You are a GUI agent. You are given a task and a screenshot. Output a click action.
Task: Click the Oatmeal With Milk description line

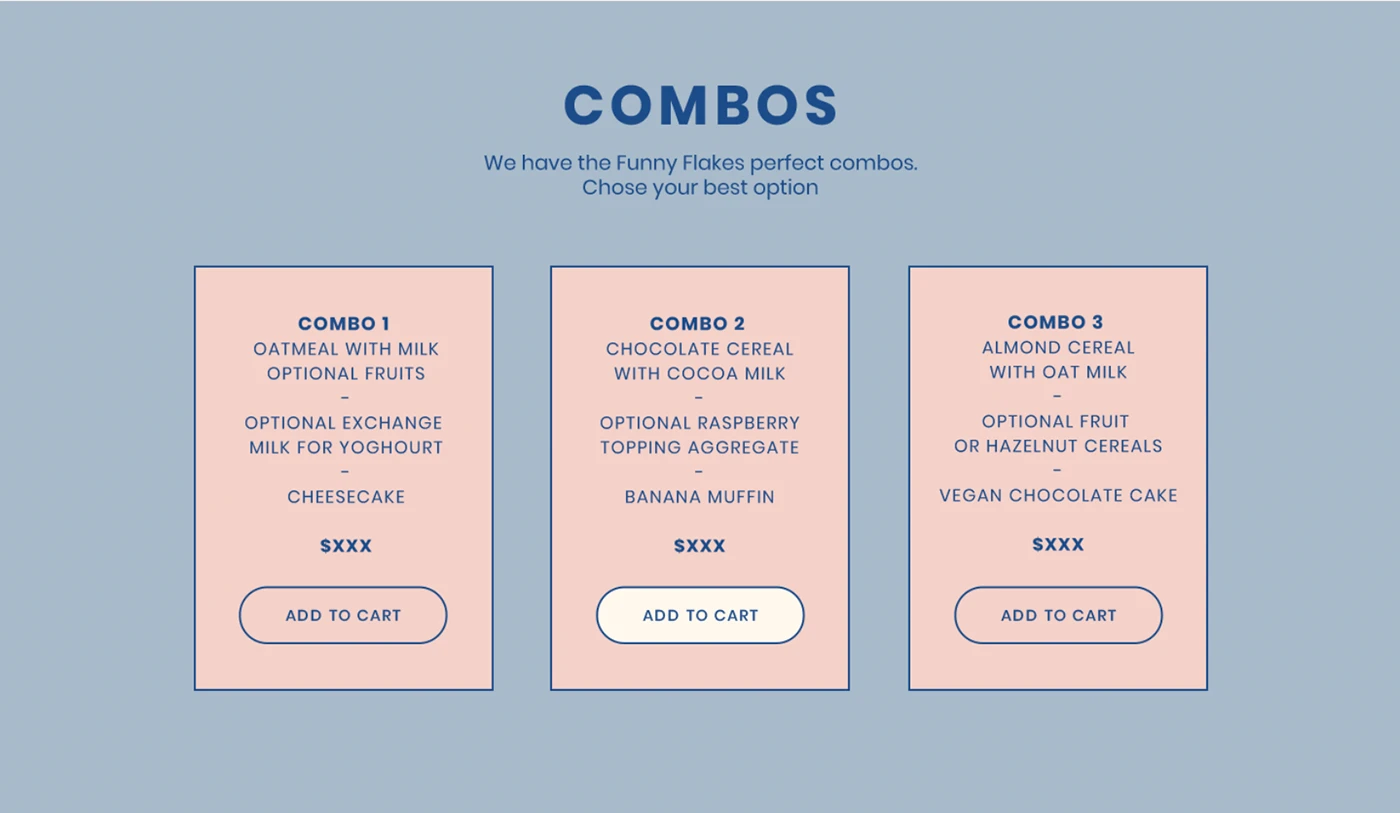click(x=346, y=349)
